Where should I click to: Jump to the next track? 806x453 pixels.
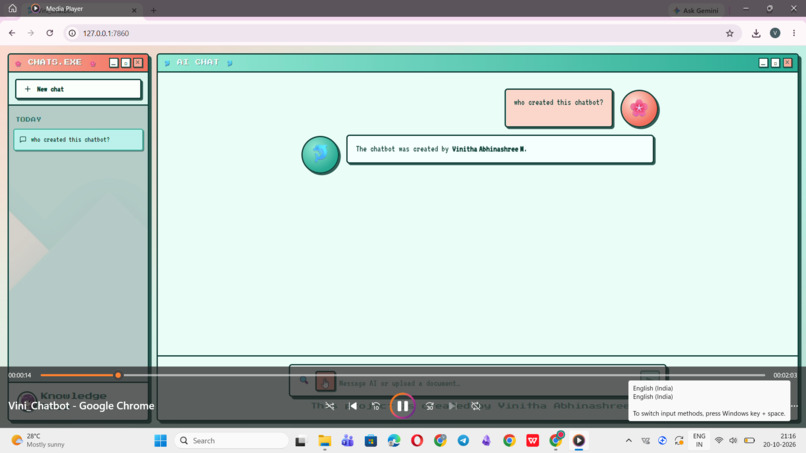pos(452,406)
